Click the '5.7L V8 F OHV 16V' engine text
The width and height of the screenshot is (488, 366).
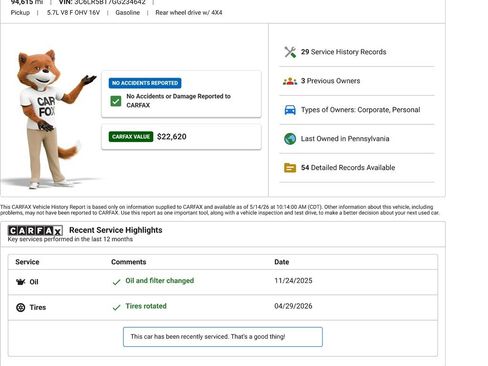click(73, 13)
